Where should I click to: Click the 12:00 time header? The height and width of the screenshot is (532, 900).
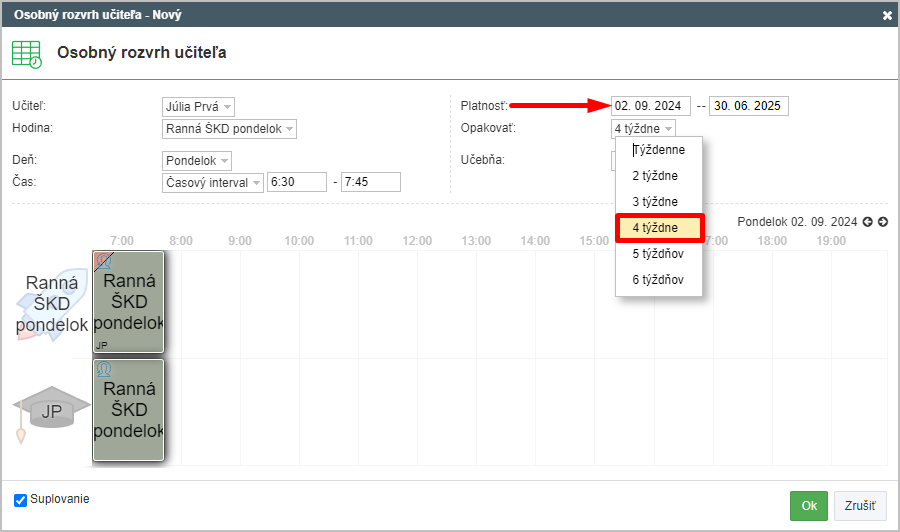coord(417,241)
